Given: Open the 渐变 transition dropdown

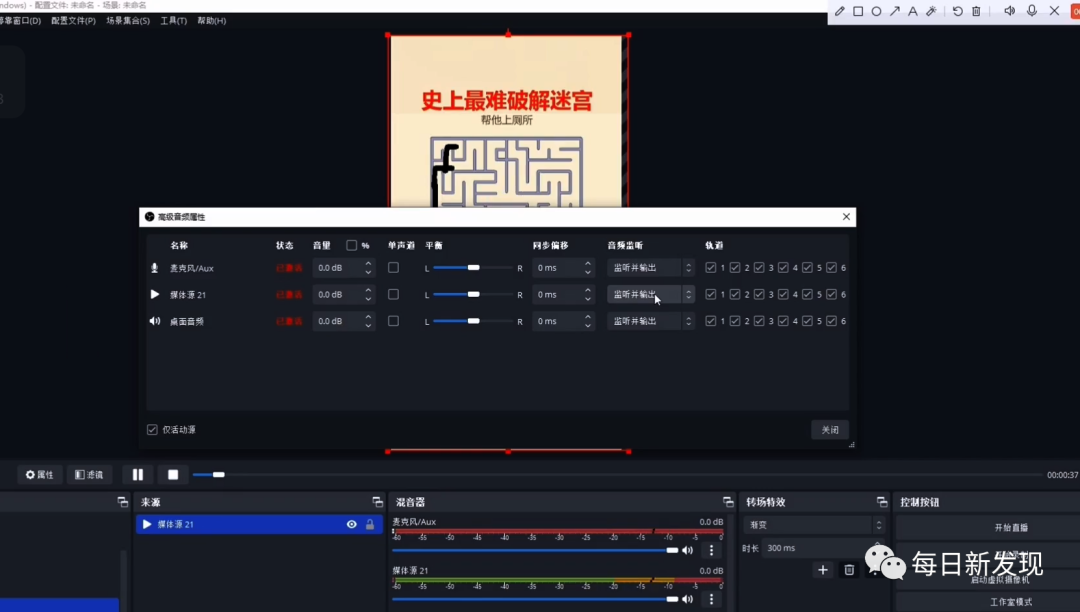Looking at the screenshot, I should (815, 525).
